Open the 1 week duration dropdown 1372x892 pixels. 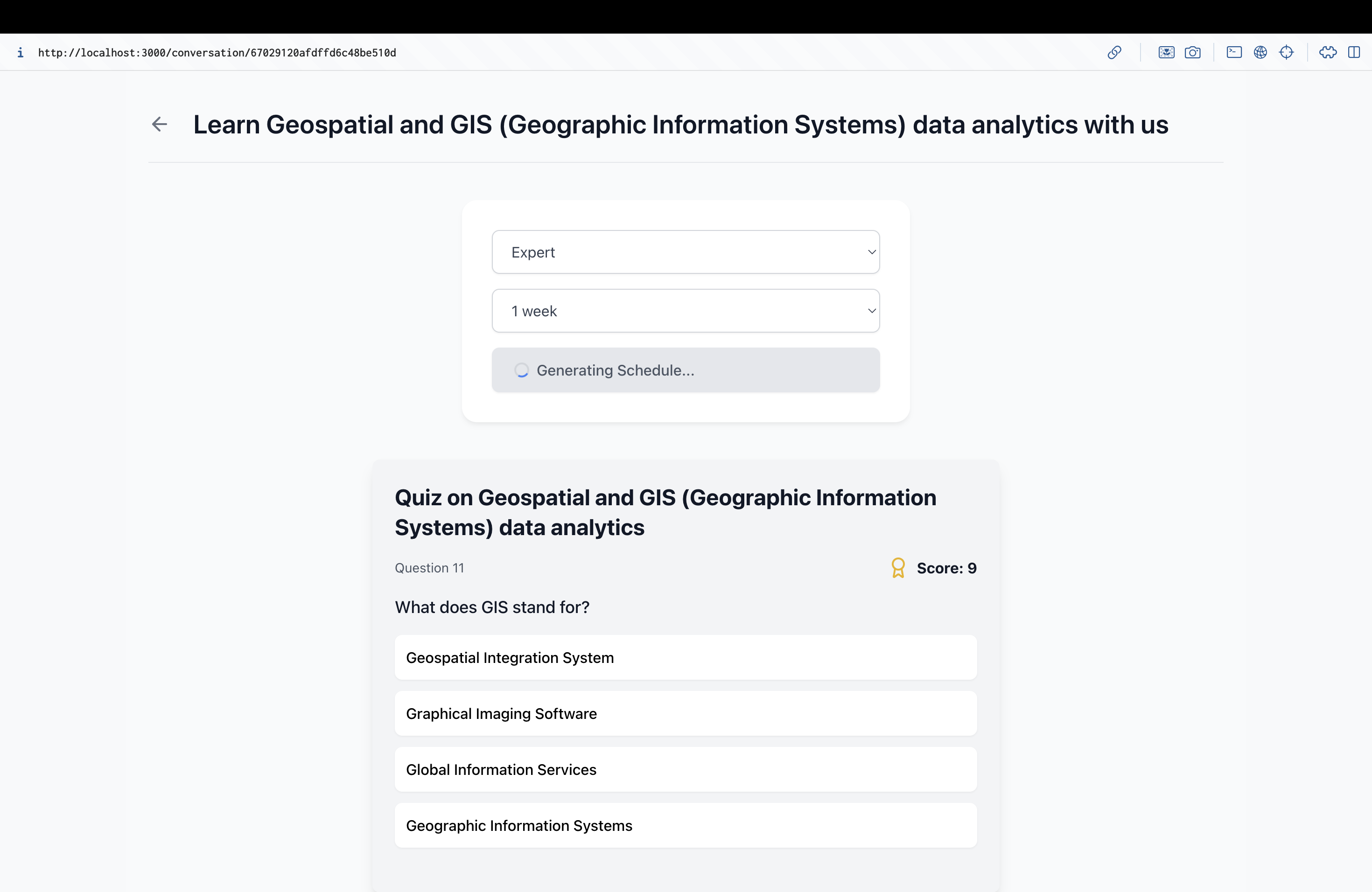[686, 311]
